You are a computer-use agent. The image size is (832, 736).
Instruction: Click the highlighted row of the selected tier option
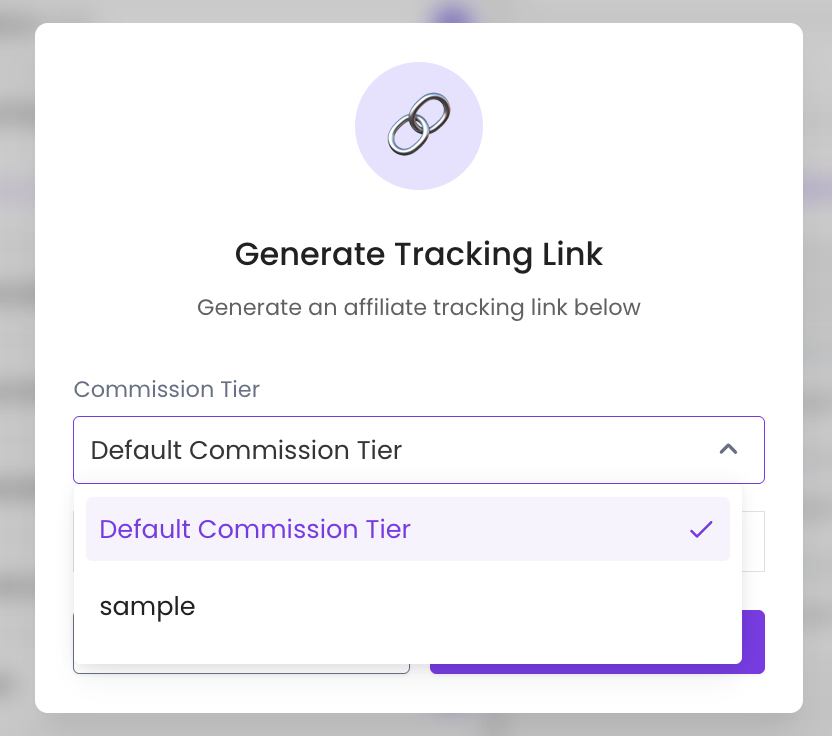[408, 529]
